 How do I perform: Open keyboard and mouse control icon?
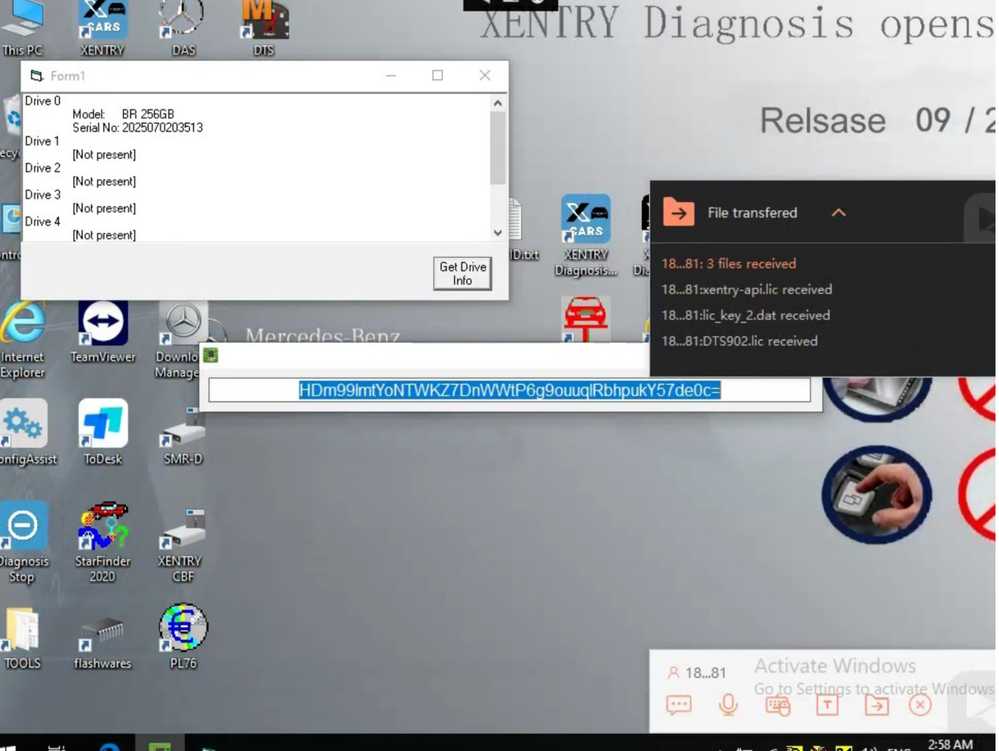[777, 705]
